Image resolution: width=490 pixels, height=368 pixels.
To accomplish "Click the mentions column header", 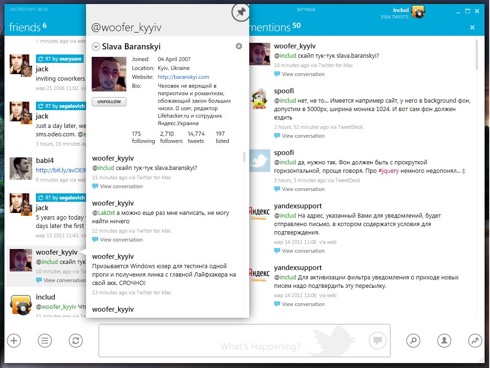I will 275,27.
